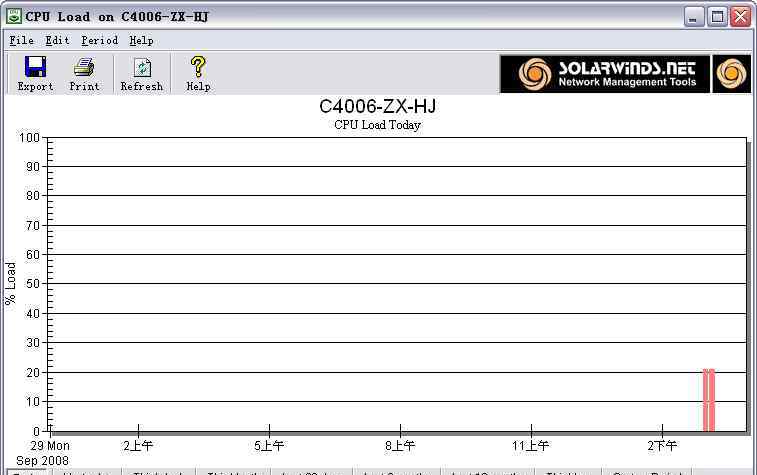The image size is (757, 475).
Task: Maximize the CPU Load window
Action: [717, 17]
